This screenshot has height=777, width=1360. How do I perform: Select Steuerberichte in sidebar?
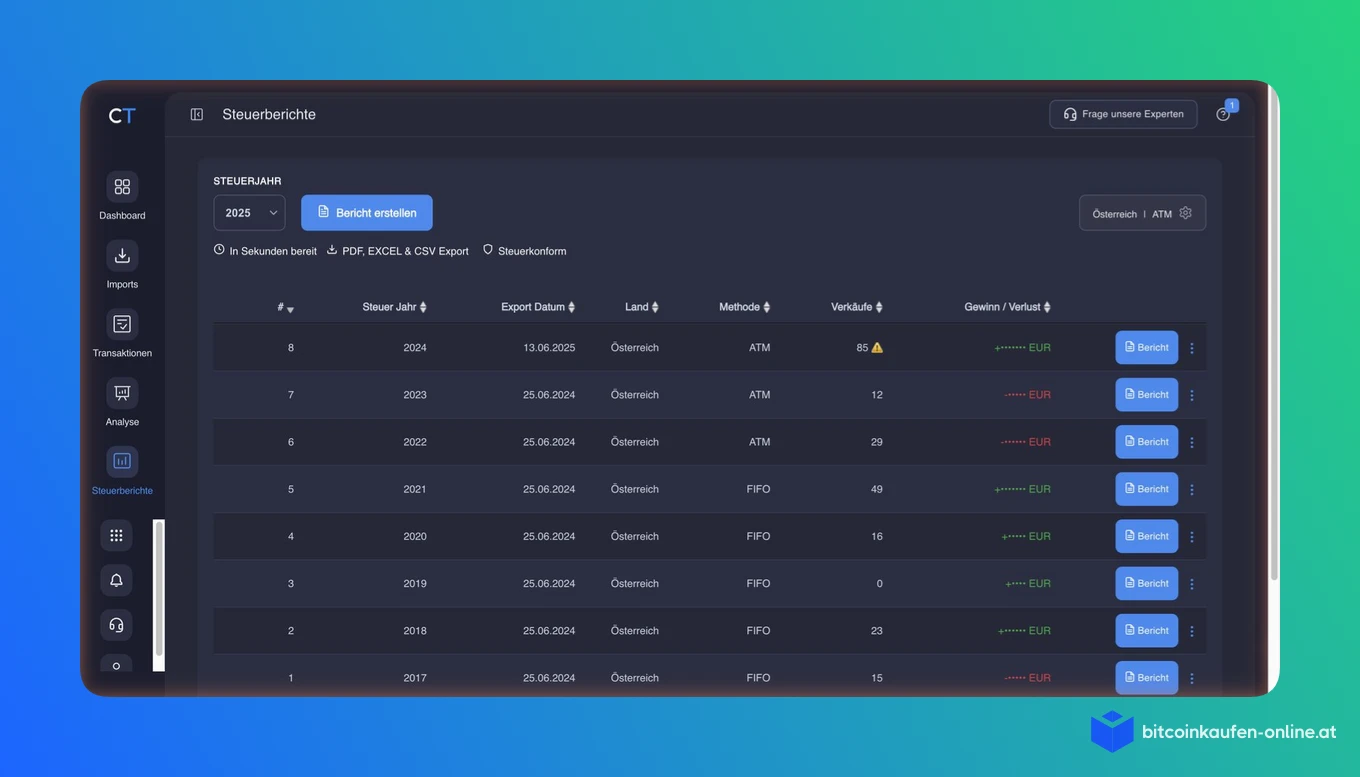point(122,470)
